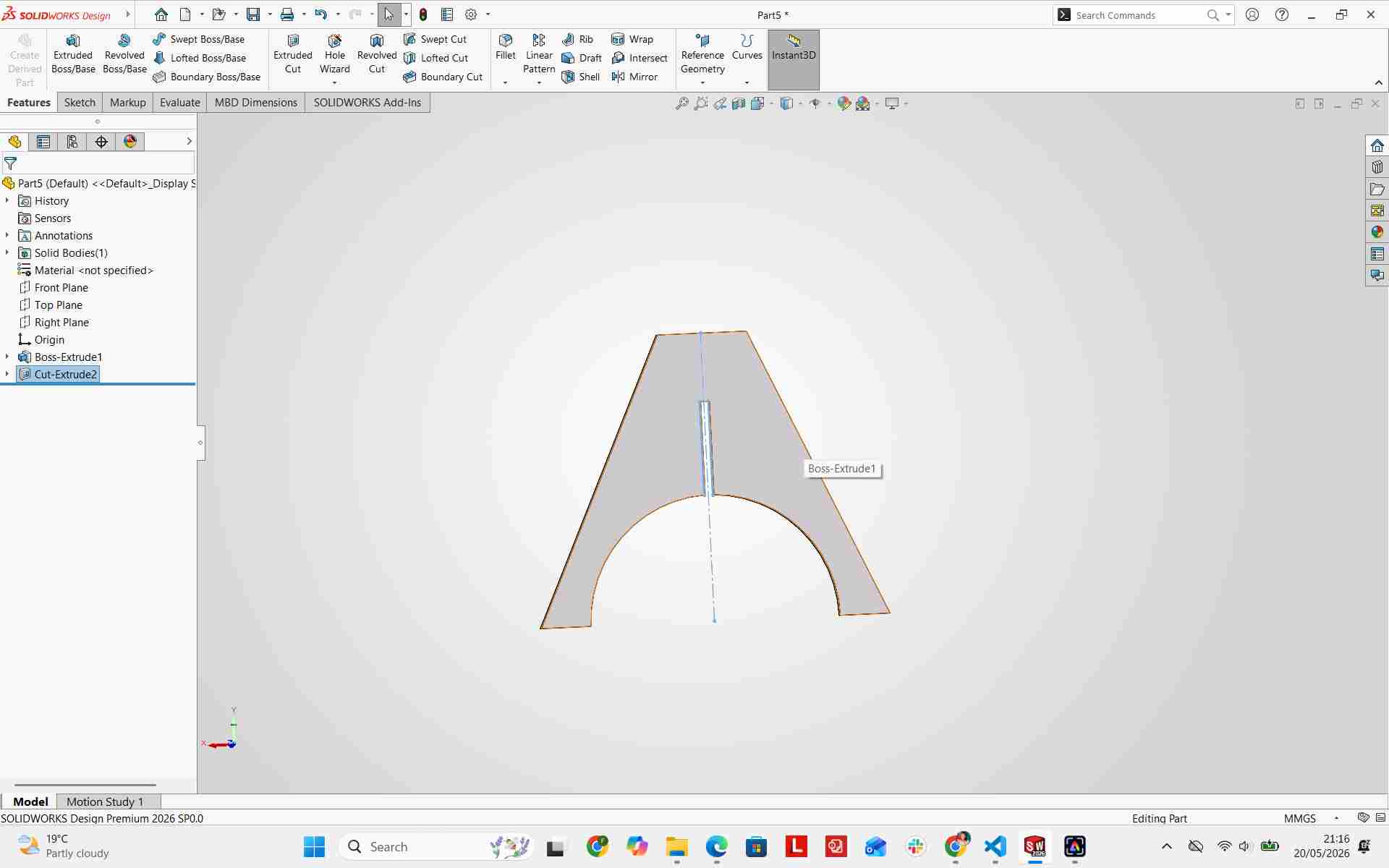1389x868 pixels.
Task: Choose Lofted Boss/Base feature
Action: [200, 58]
